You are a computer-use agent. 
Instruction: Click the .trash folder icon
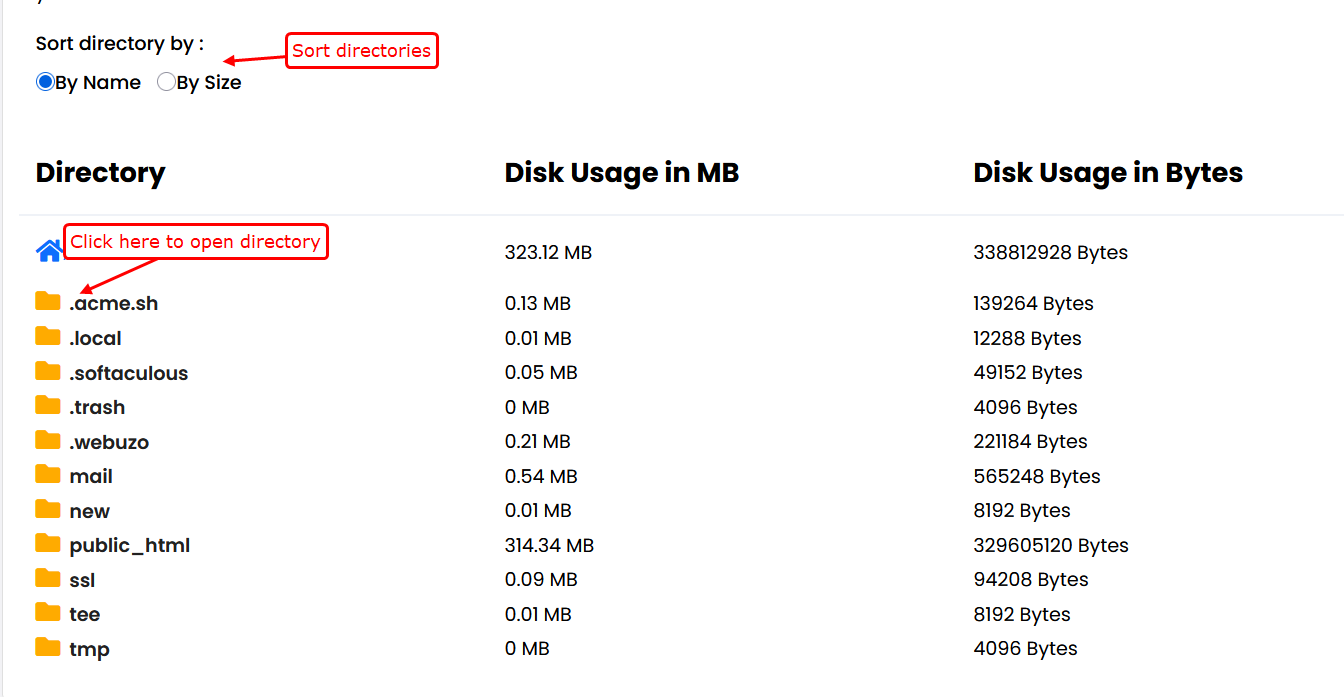click(x=48, y=406)
